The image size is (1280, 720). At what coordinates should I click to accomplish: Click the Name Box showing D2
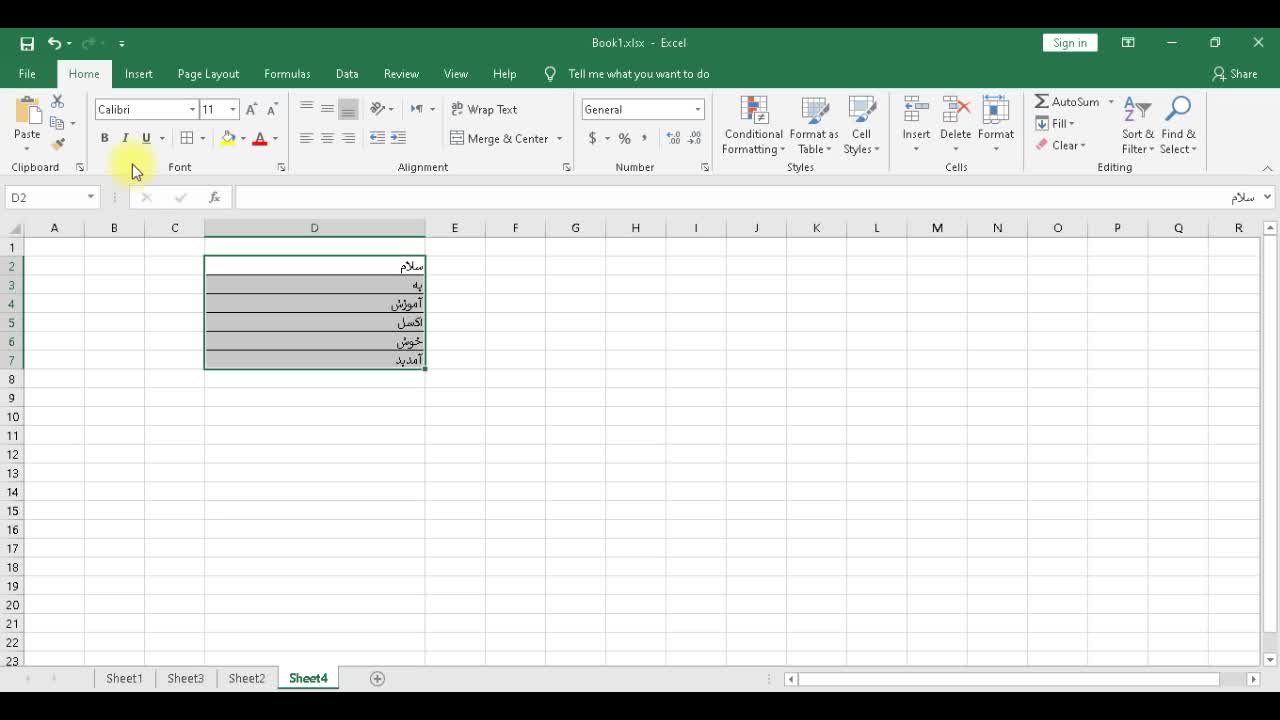[x=45, y=197]
